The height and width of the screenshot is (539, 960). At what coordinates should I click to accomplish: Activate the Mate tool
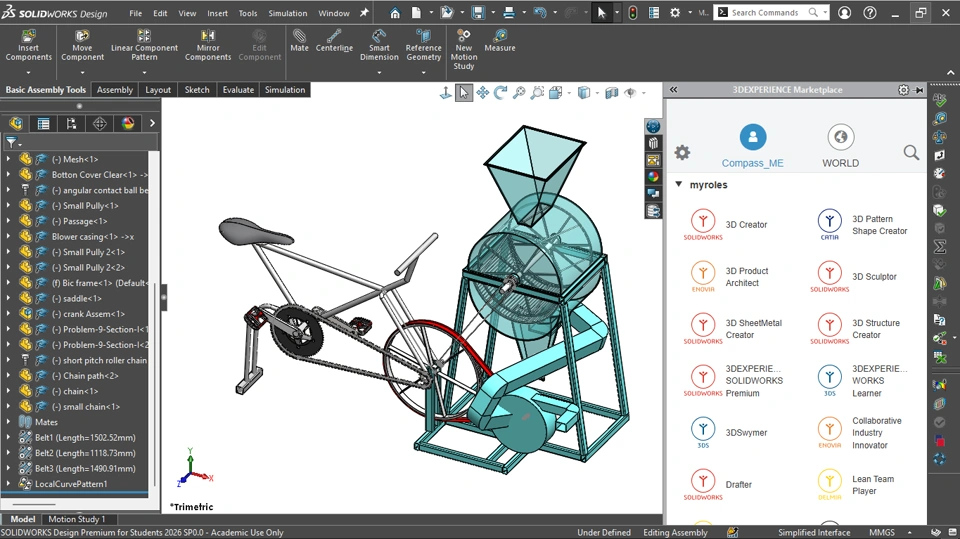pyautogui.click(x=299, y=40)
